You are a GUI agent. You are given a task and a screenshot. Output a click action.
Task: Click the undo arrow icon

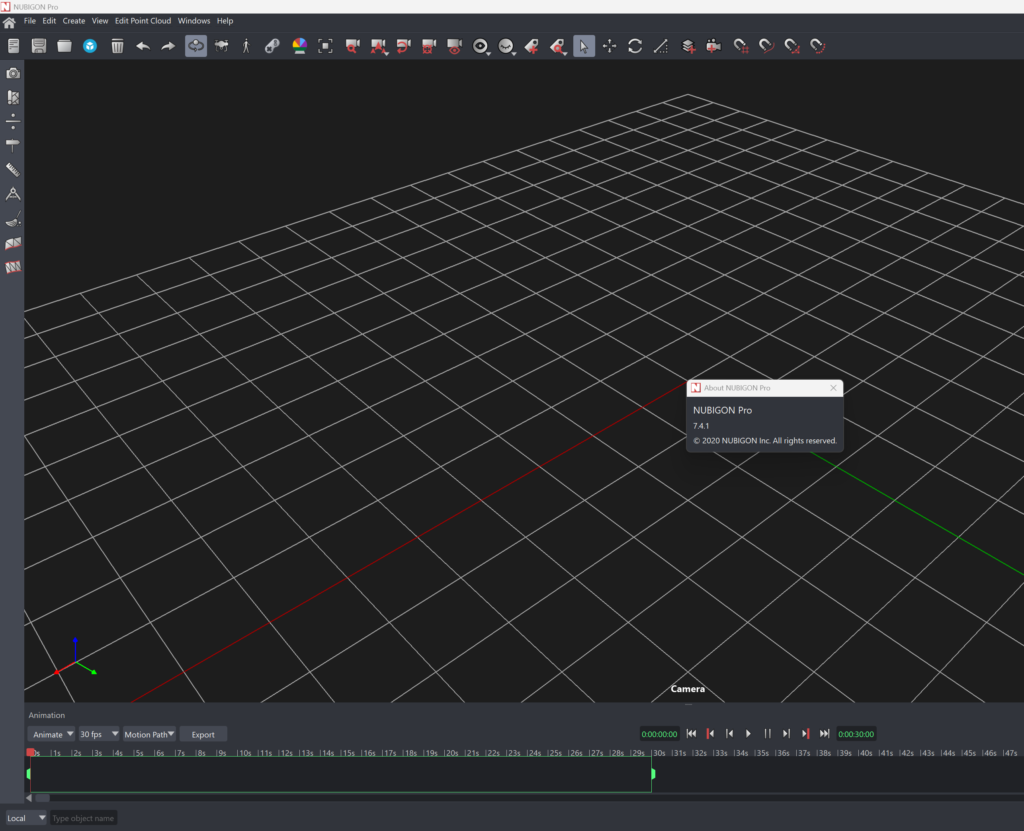click(143, 46)
